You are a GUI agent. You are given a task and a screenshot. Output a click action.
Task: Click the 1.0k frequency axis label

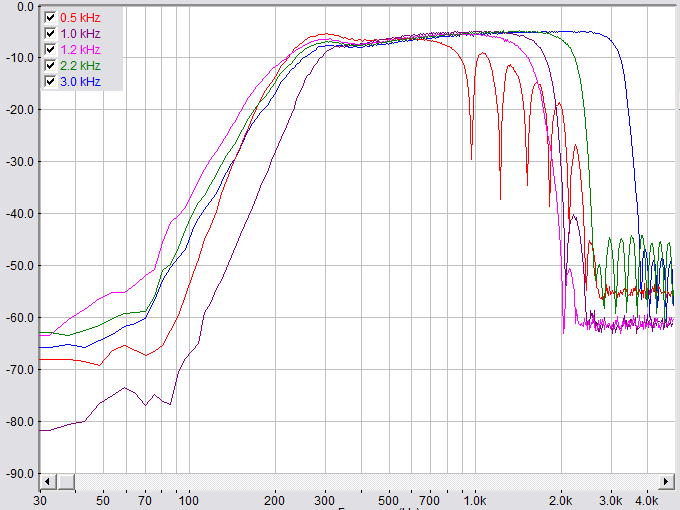(474, 499)
